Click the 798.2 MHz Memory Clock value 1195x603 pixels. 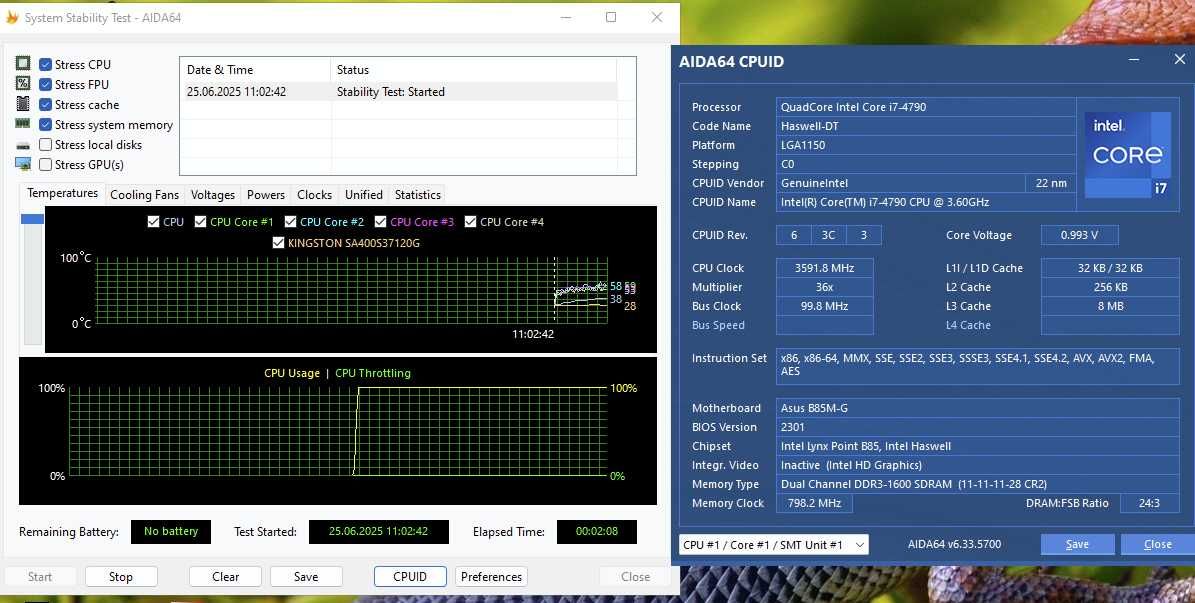[x=815, y=503]
